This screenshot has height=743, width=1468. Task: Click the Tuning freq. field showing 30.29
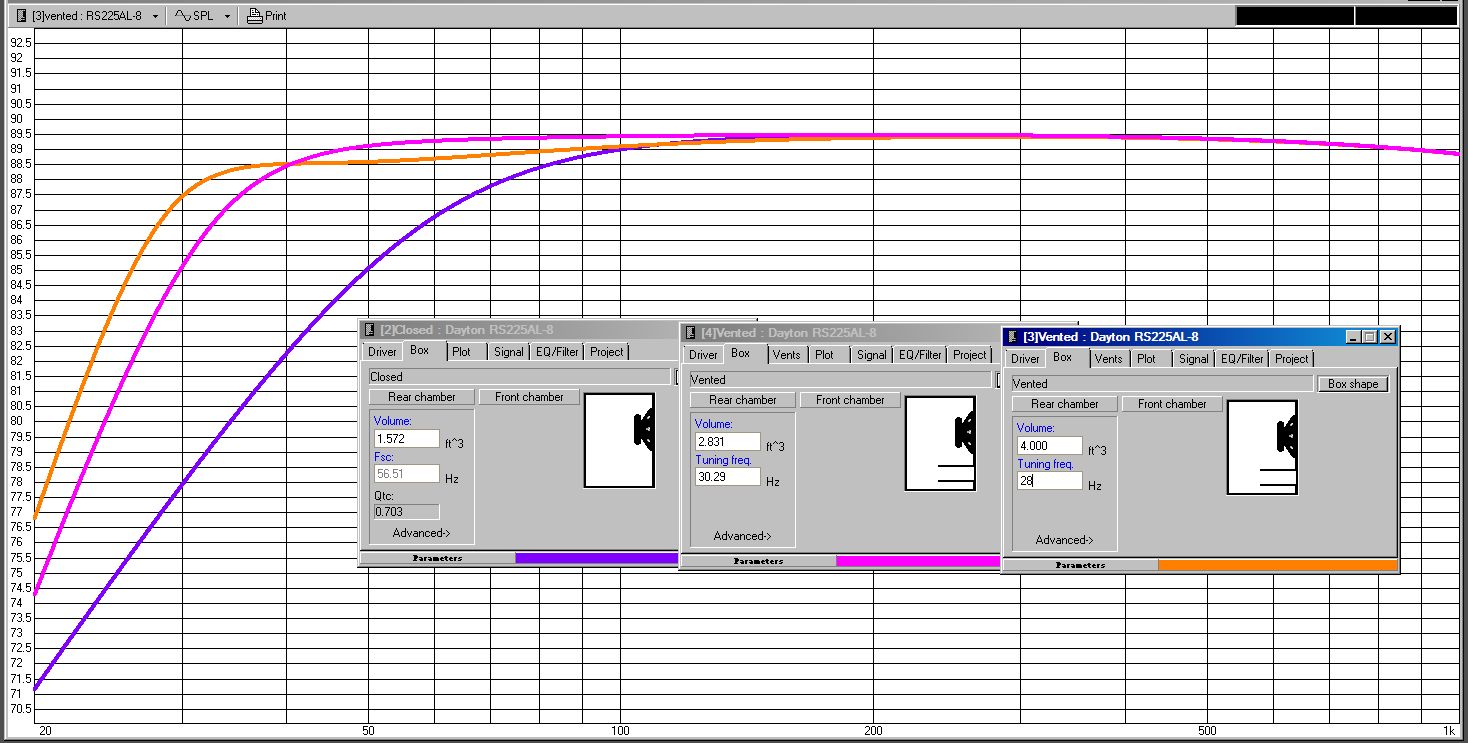727,477
